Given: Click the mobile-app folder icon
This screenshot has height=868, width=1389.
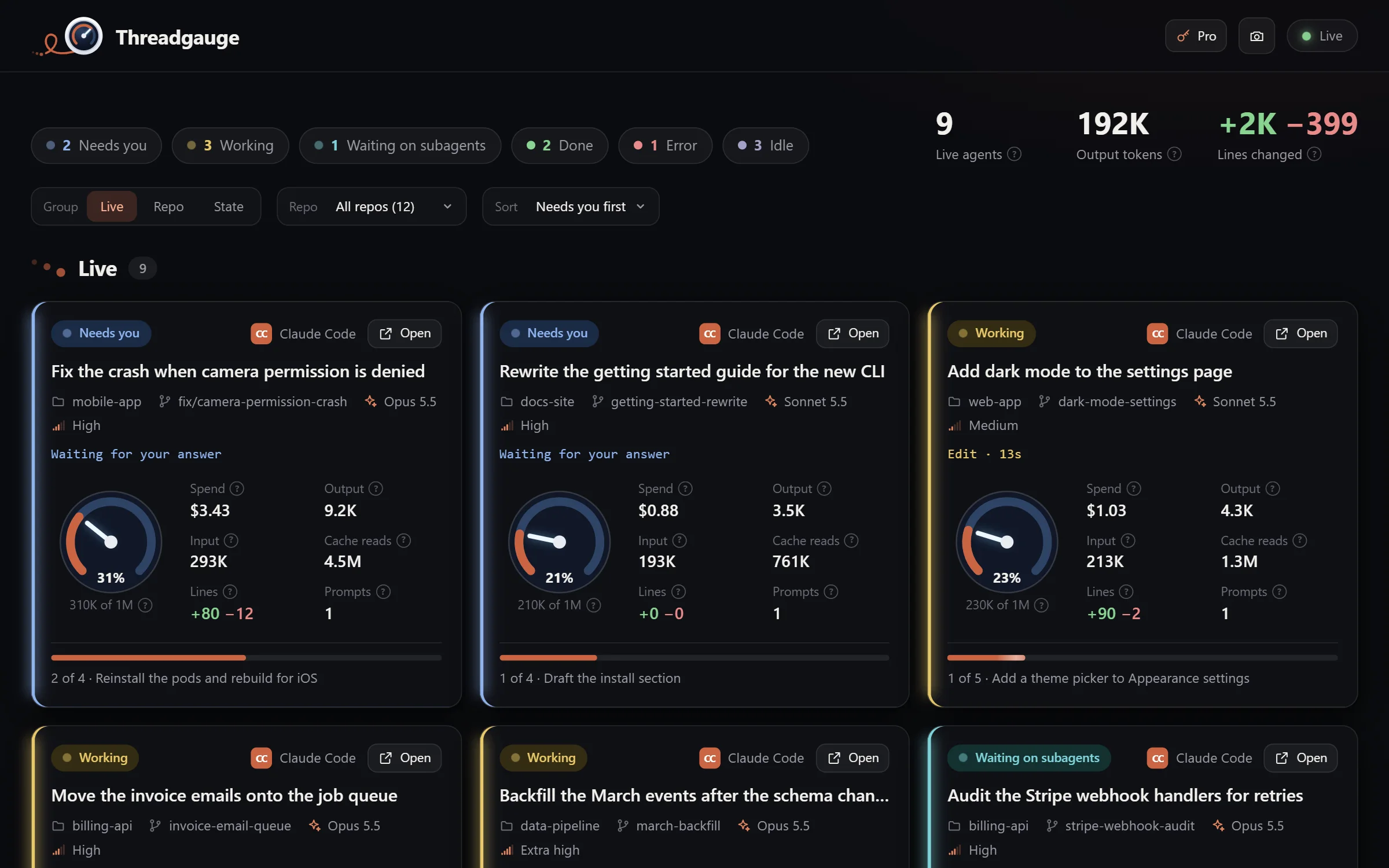Looking at the screenshot, I should 58,402.
